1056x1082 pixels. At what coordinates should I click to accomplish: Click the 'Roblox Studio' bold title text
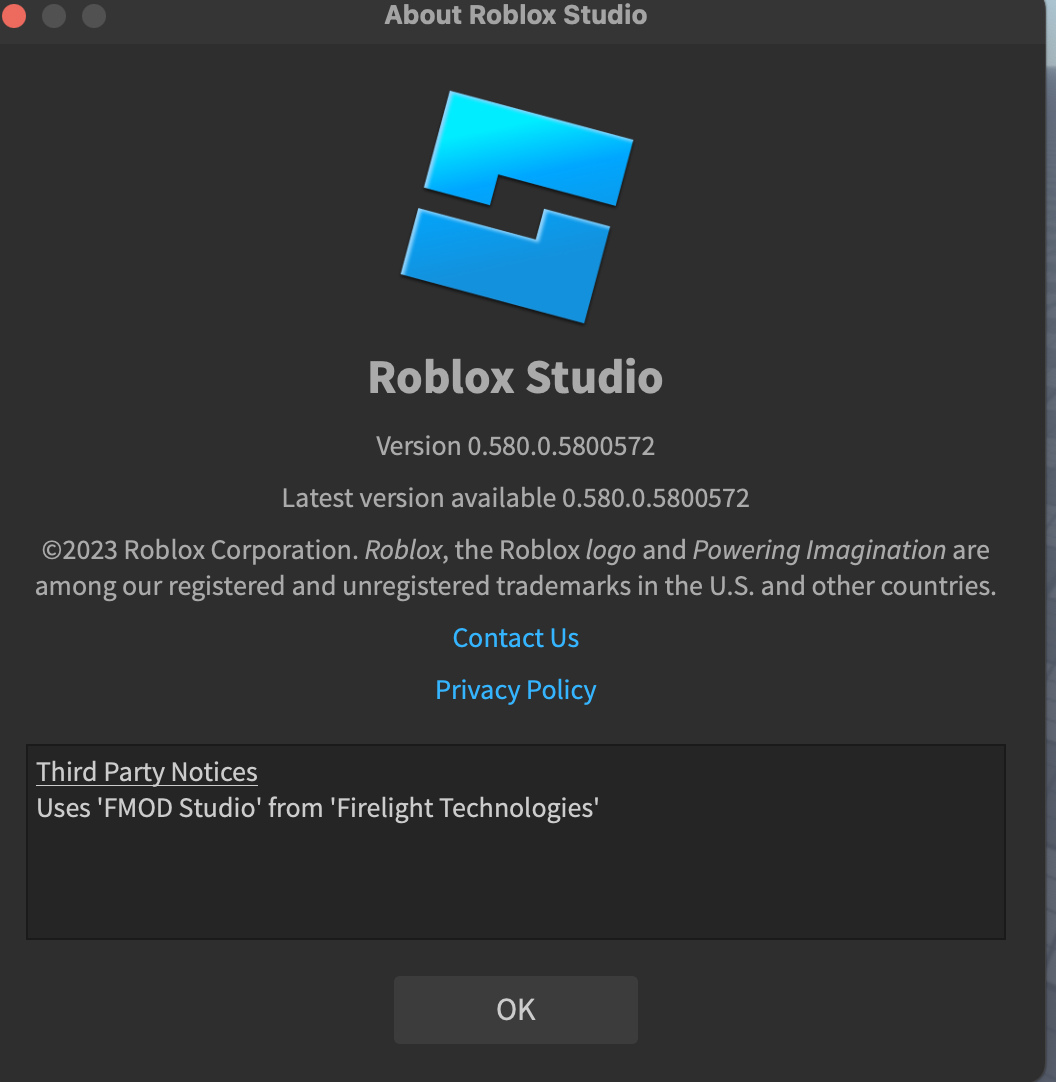[x=516, y=377]
